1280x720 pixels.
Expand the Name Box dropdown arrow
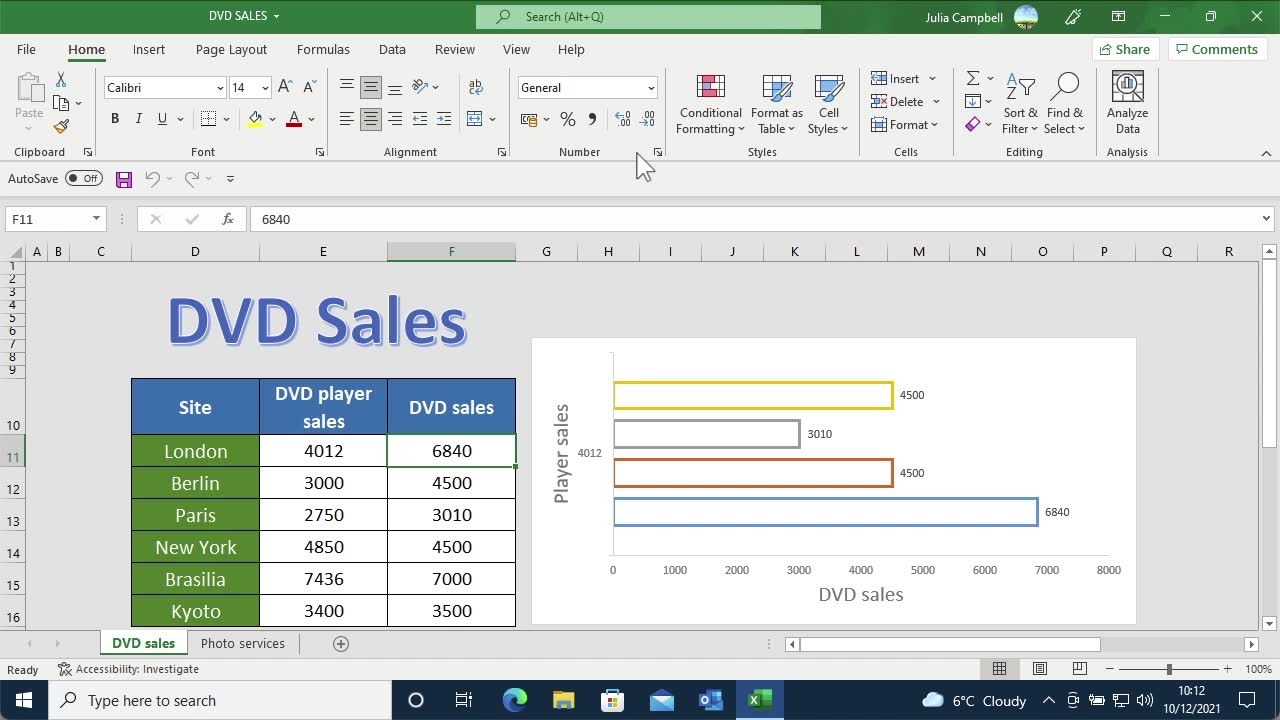[96, 219]
